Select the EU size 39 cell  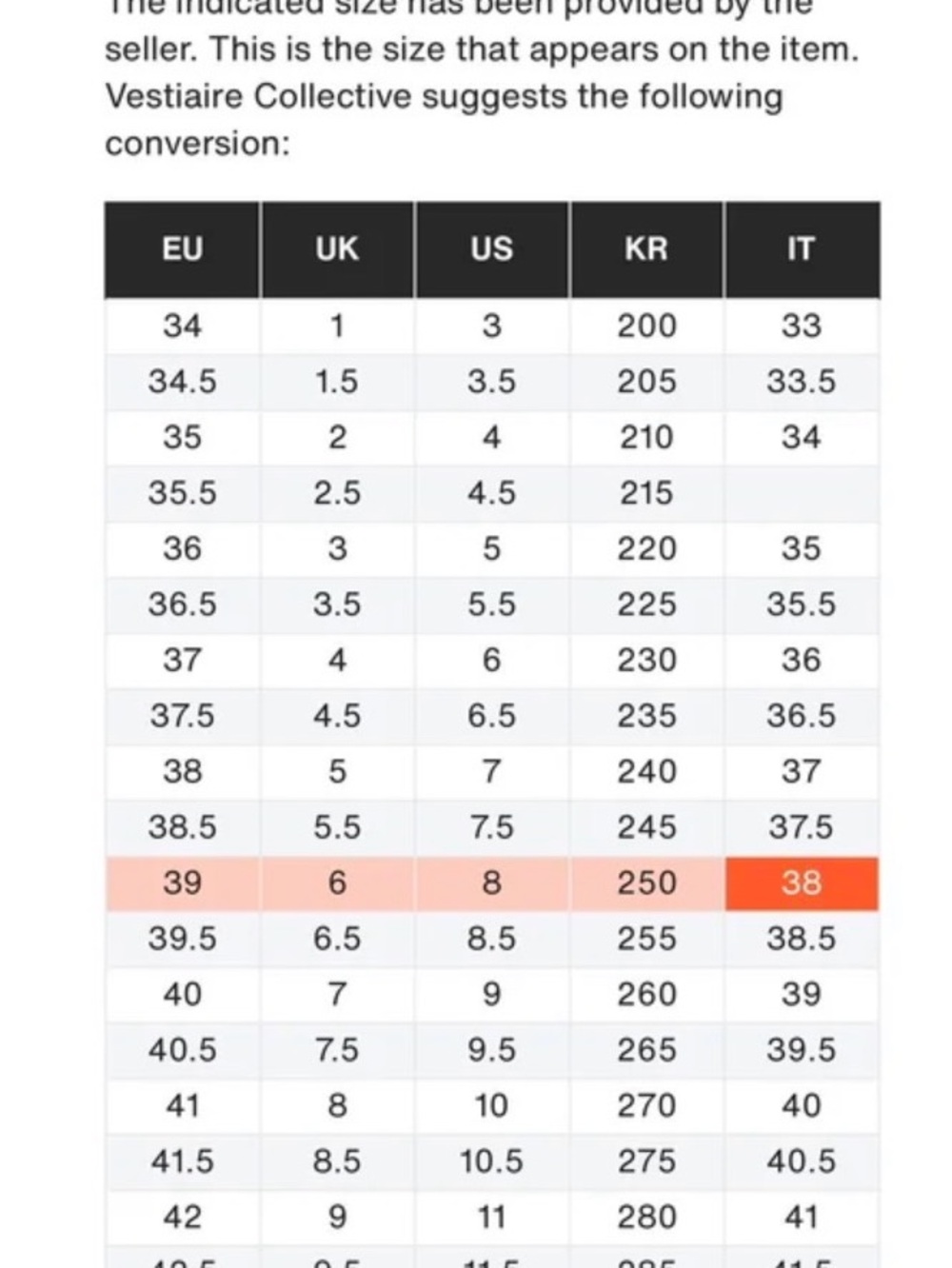pos(182,883)
